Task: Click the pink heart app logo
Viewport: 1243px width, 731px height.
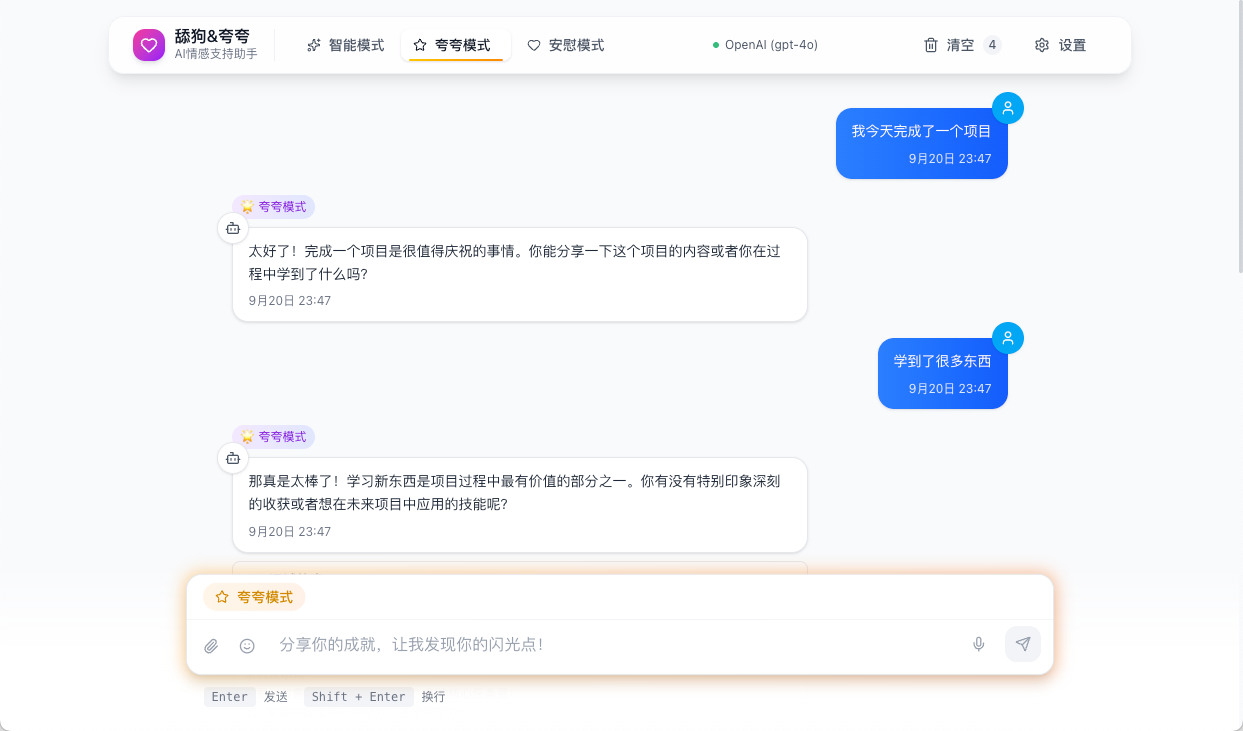Action: (x=149, y=45)
